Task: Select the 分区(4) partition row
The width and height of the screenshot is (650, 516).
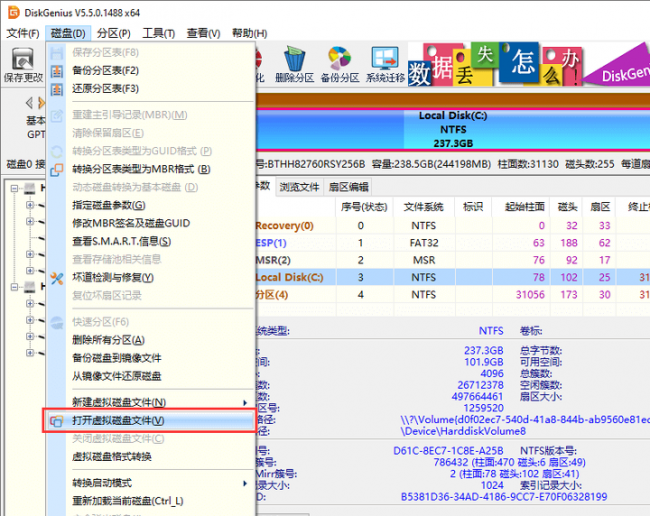Action: click(x=453, y=295)
